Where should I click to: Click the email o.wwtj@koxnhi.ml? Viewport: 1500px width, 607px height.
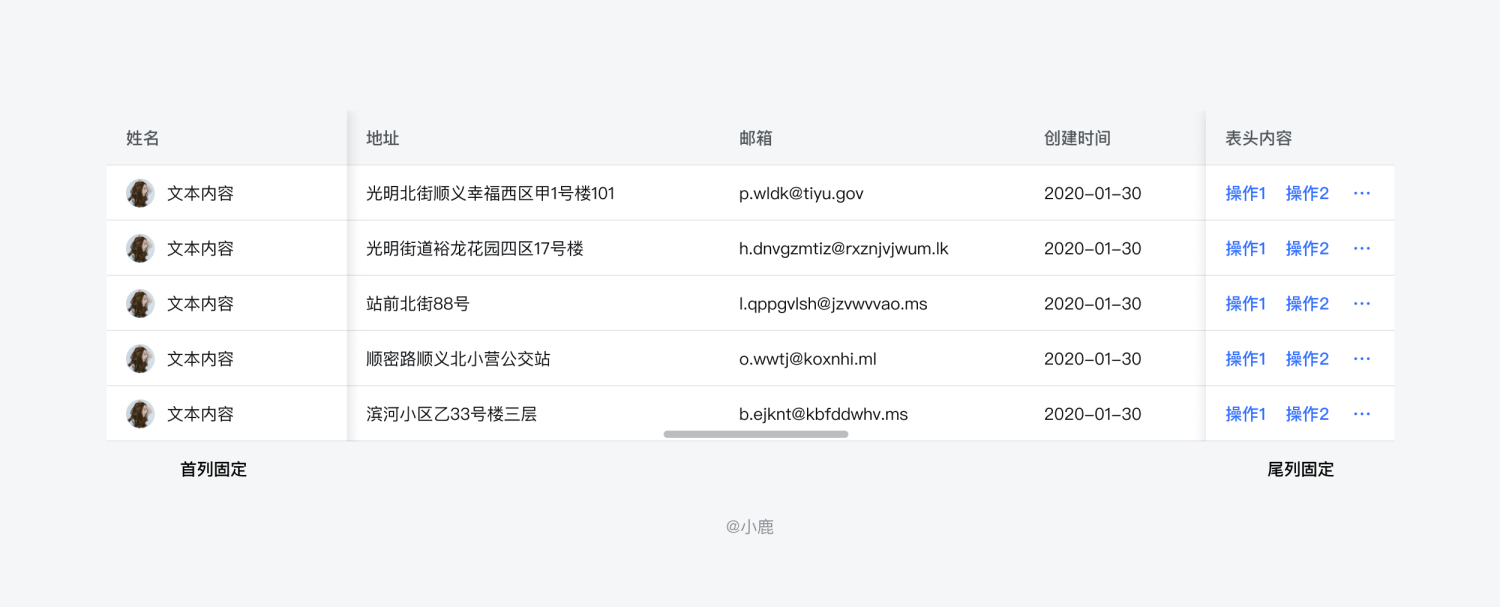point(808,358)
